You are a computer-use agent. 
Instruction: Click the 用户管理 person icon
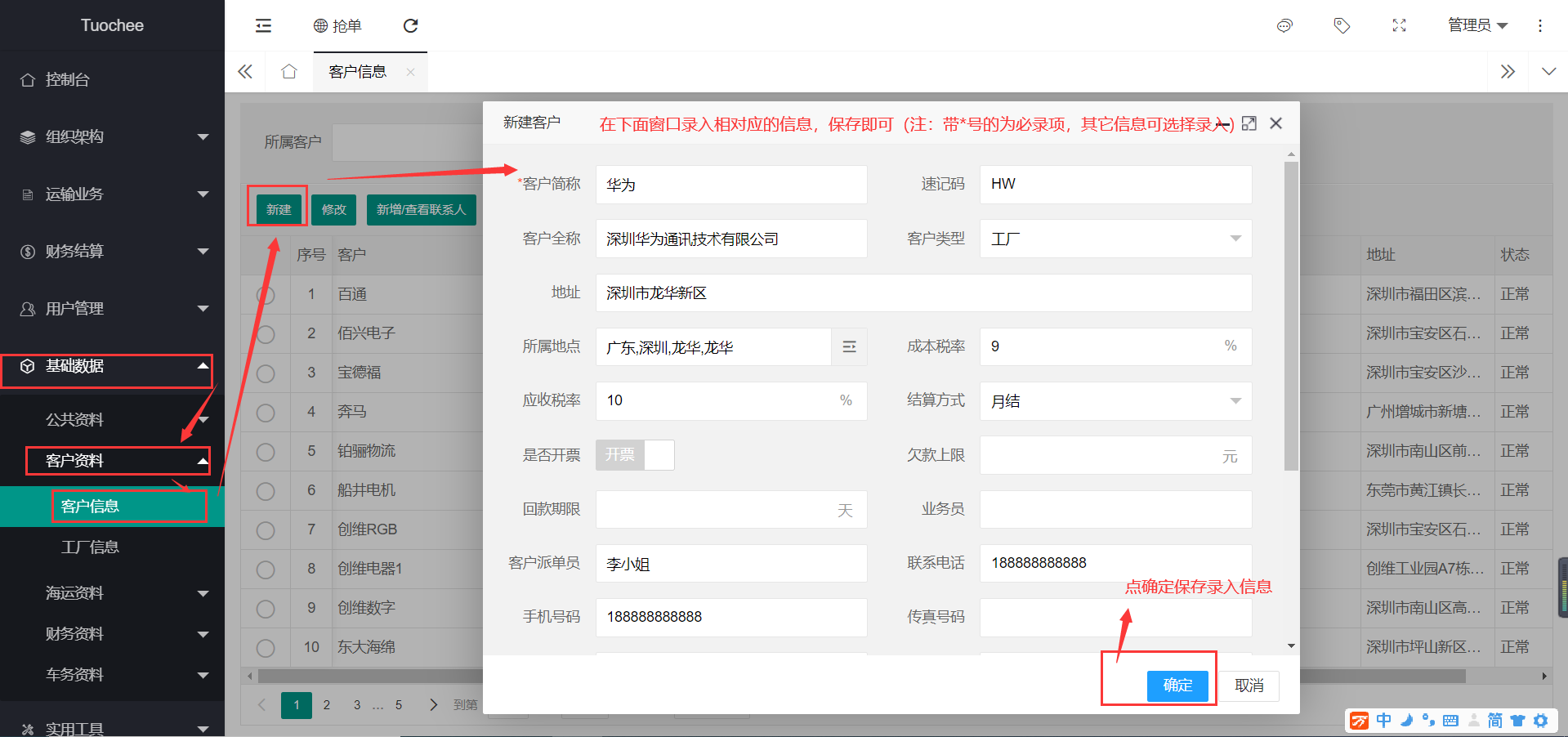pyautogui.click(x=28, y=309)
